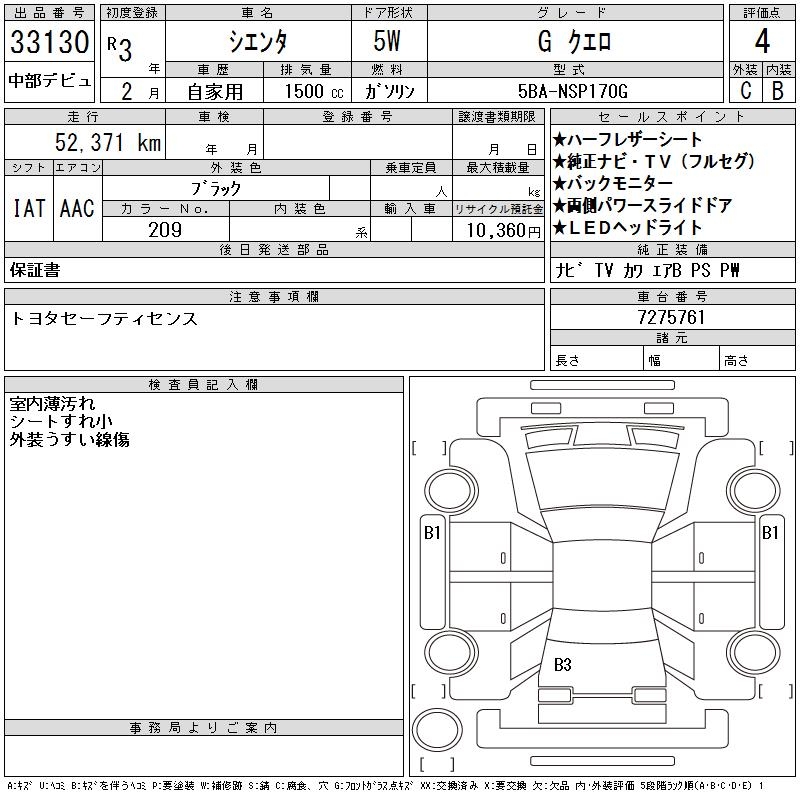Select model code 5BA-NSP170G

click(572, 92)
